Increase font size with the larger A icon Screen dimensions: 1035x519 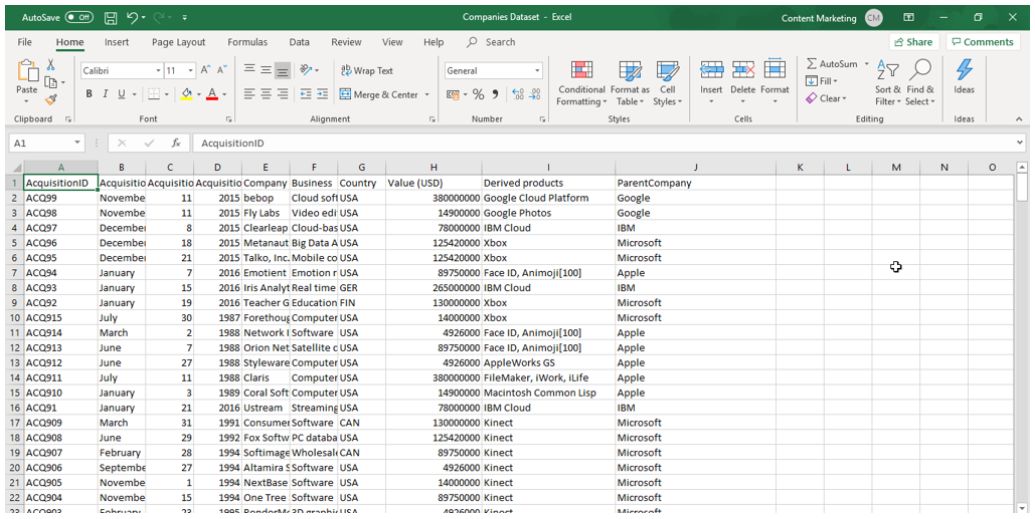click(x=205, y=70)
